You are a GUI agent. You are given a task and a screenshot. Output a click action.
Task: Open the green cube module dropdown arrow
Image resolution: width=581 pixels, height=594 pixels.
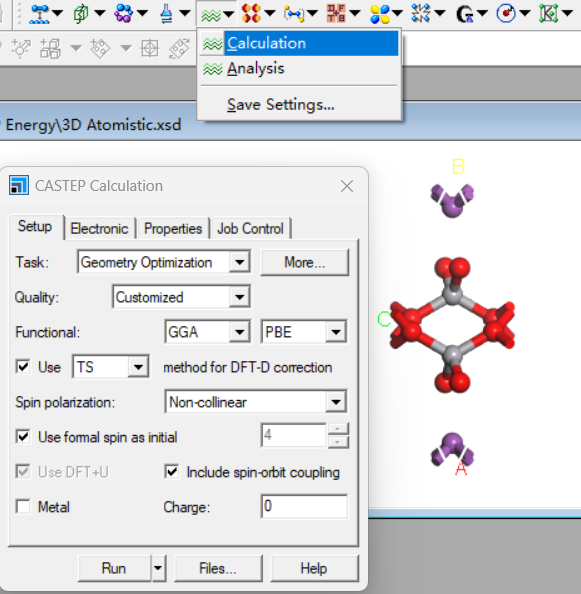point(100,14)
